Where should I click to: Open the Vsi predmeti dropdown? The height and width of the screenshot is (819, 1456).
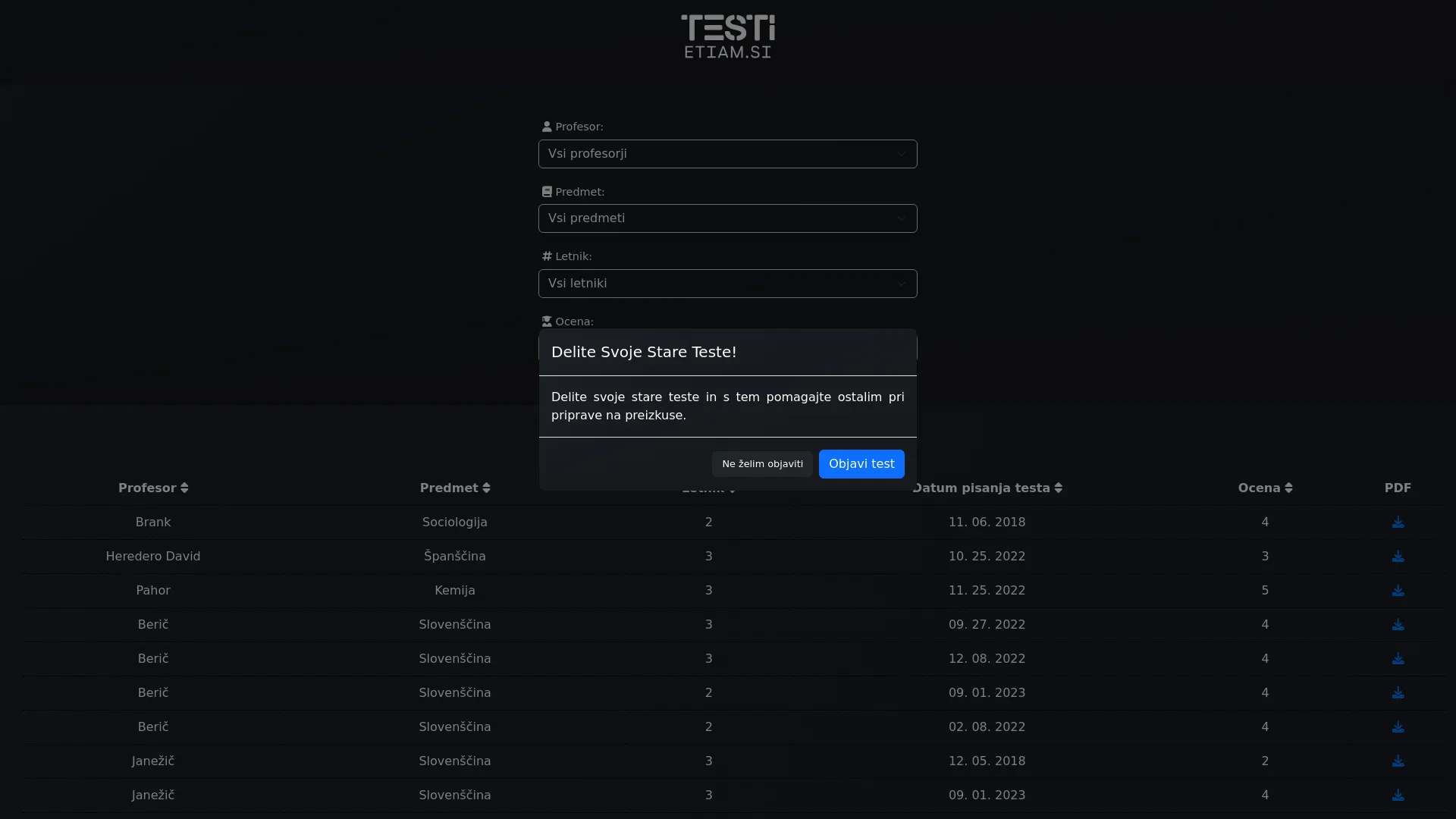pos(727,218)
